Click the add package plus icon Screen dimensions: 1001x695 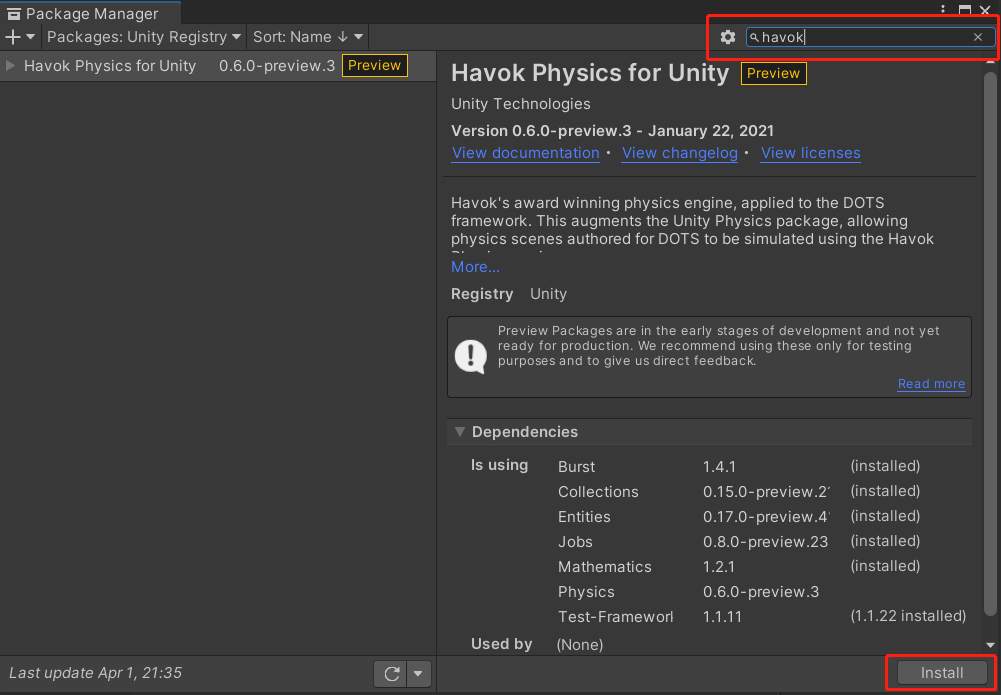coord(13,37)
